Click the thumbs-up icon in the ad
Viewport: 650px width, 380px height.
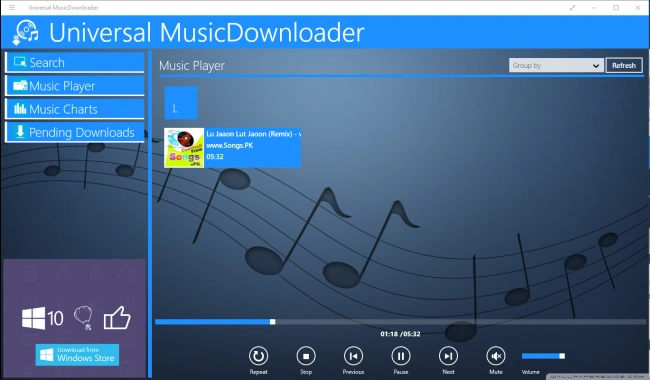(117, 318)
